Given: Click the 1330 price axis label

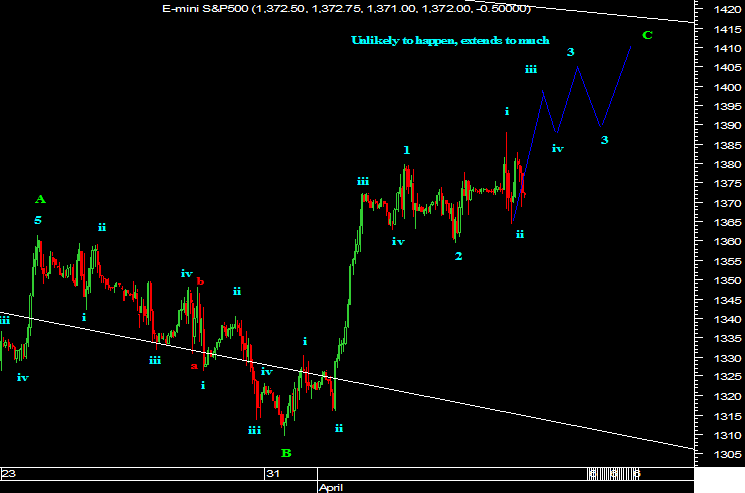Looking at the screenshot, I should tap(727, 358).
